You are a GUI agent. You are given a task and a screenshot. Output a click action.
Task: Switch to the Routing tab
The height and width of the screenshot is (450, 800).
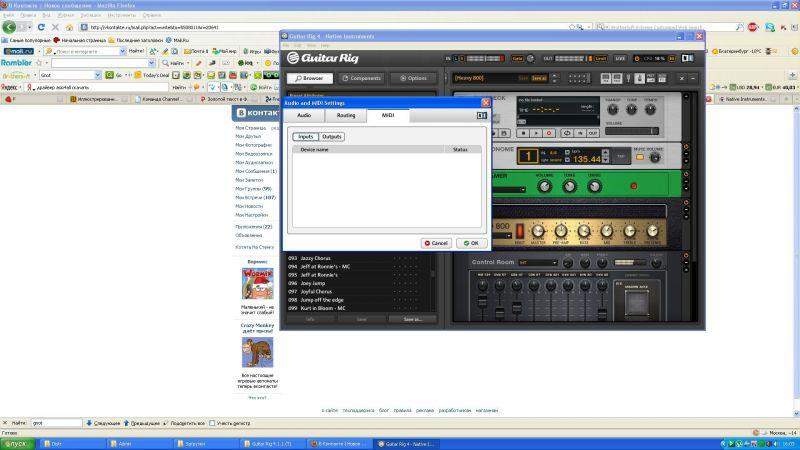pos(346,116)
